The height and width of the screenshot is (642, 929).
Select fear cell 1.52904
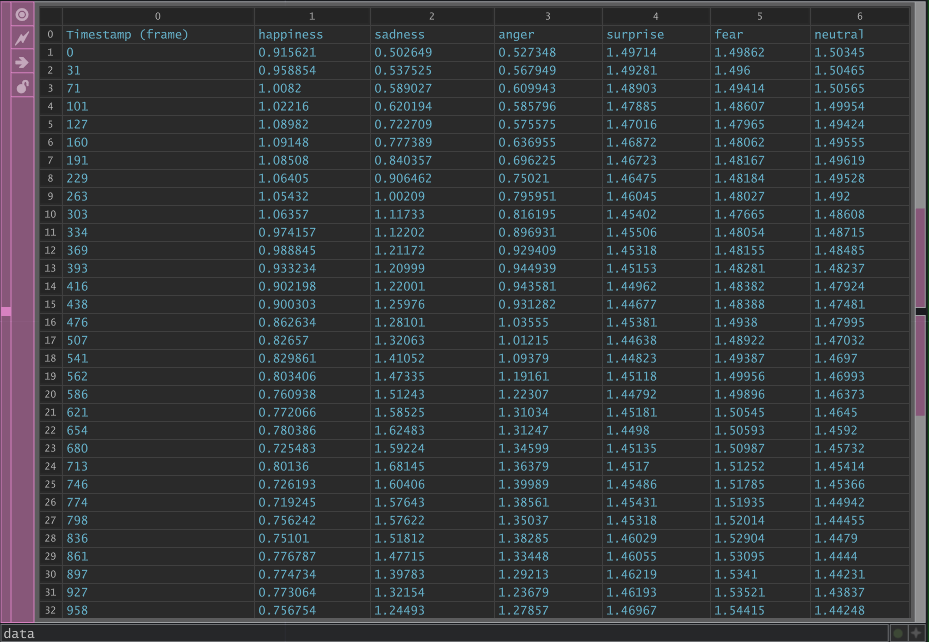(x=760, y=538)
